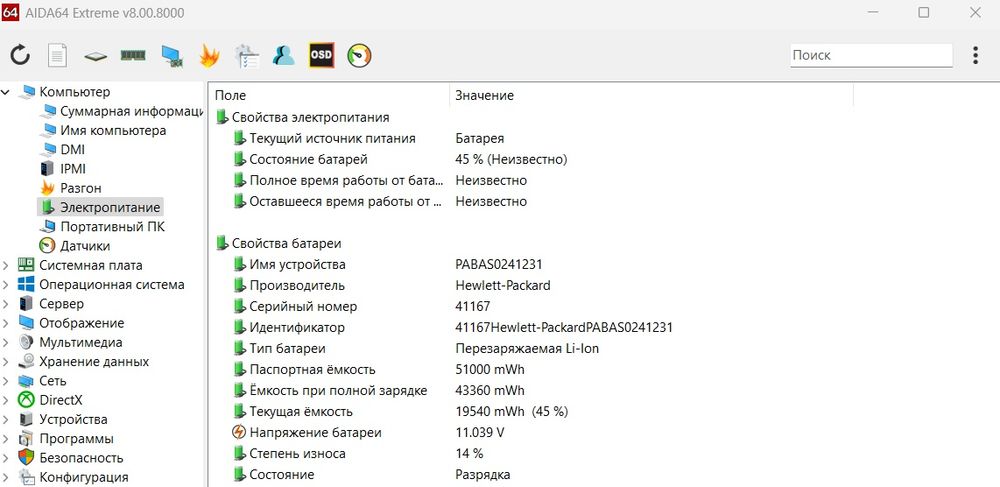Image resolution: width=1000 pixels, height=487 pixels.
Task: Expand the Сеть tree node
Action: pyautogui.click(x=6, y=381)
